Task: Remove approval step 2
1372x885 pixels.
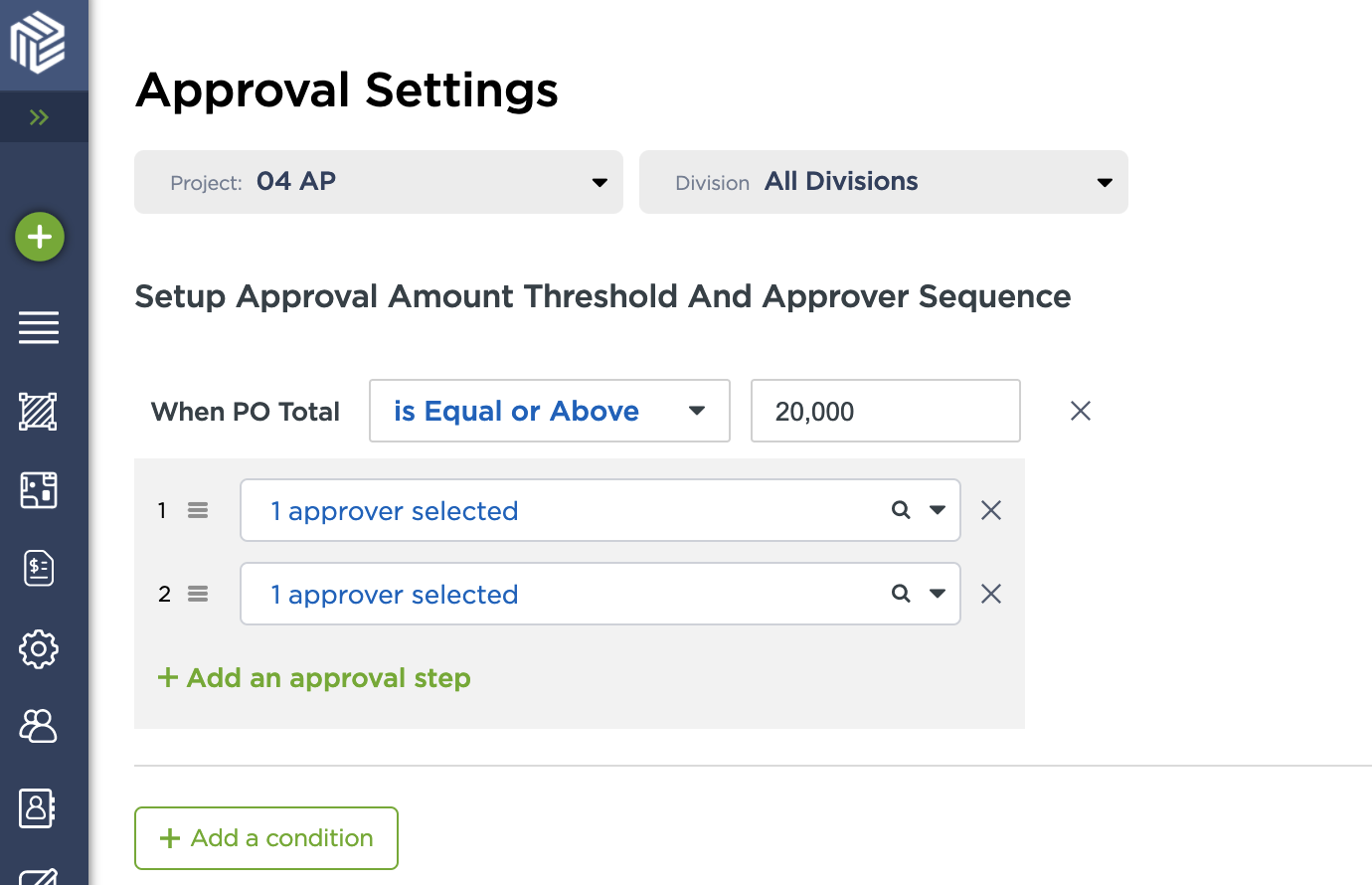Action: pos(991,594)
